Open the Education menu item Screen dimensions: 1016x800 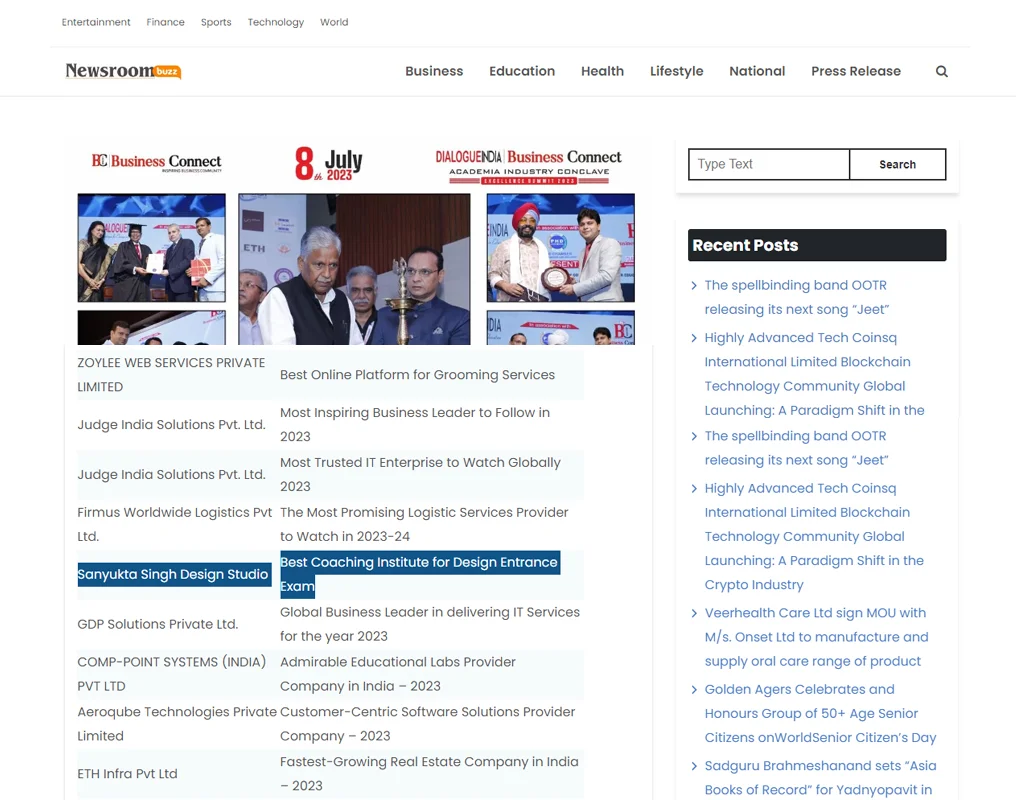click(522, 71)
